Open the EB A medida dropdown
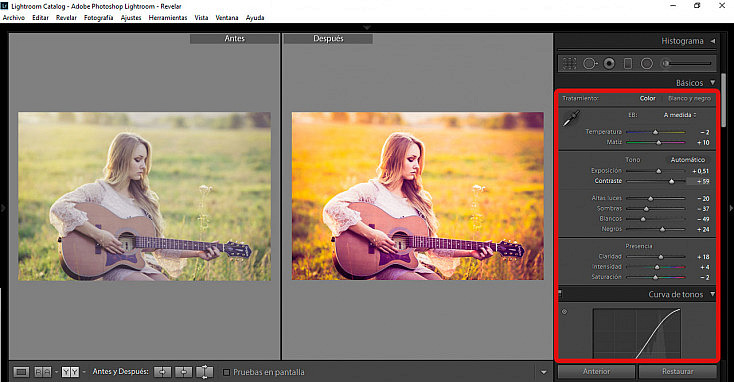 [x=680, y=115]
